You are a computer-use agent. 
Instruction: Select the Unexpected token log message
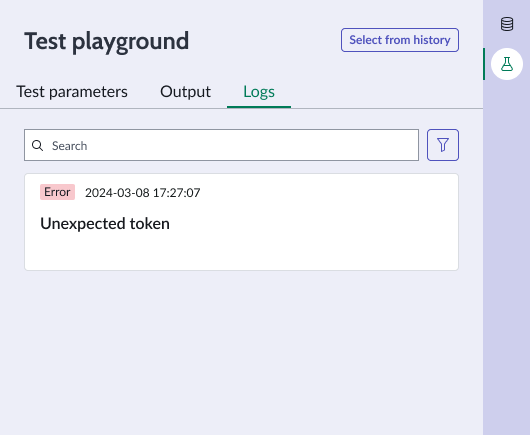pos(105,224)
